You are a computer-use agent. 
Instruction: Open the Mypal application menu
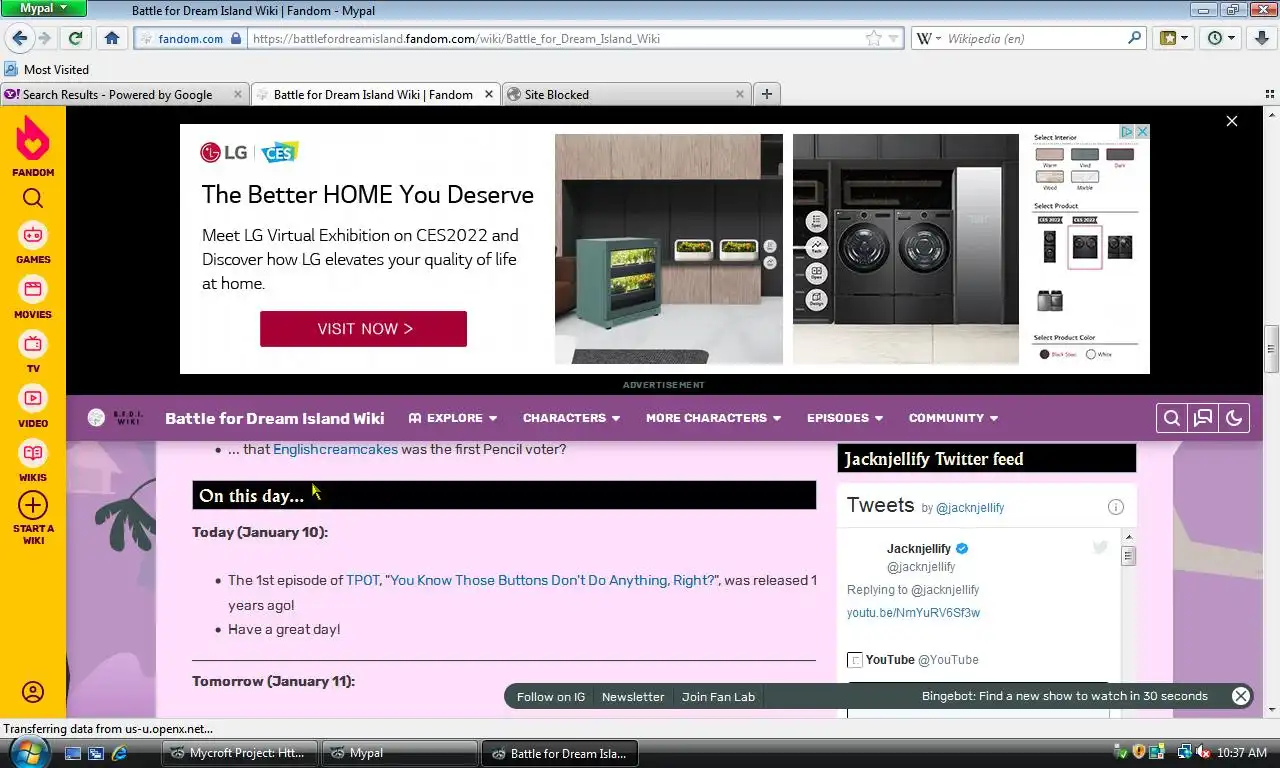coord(43,8)
